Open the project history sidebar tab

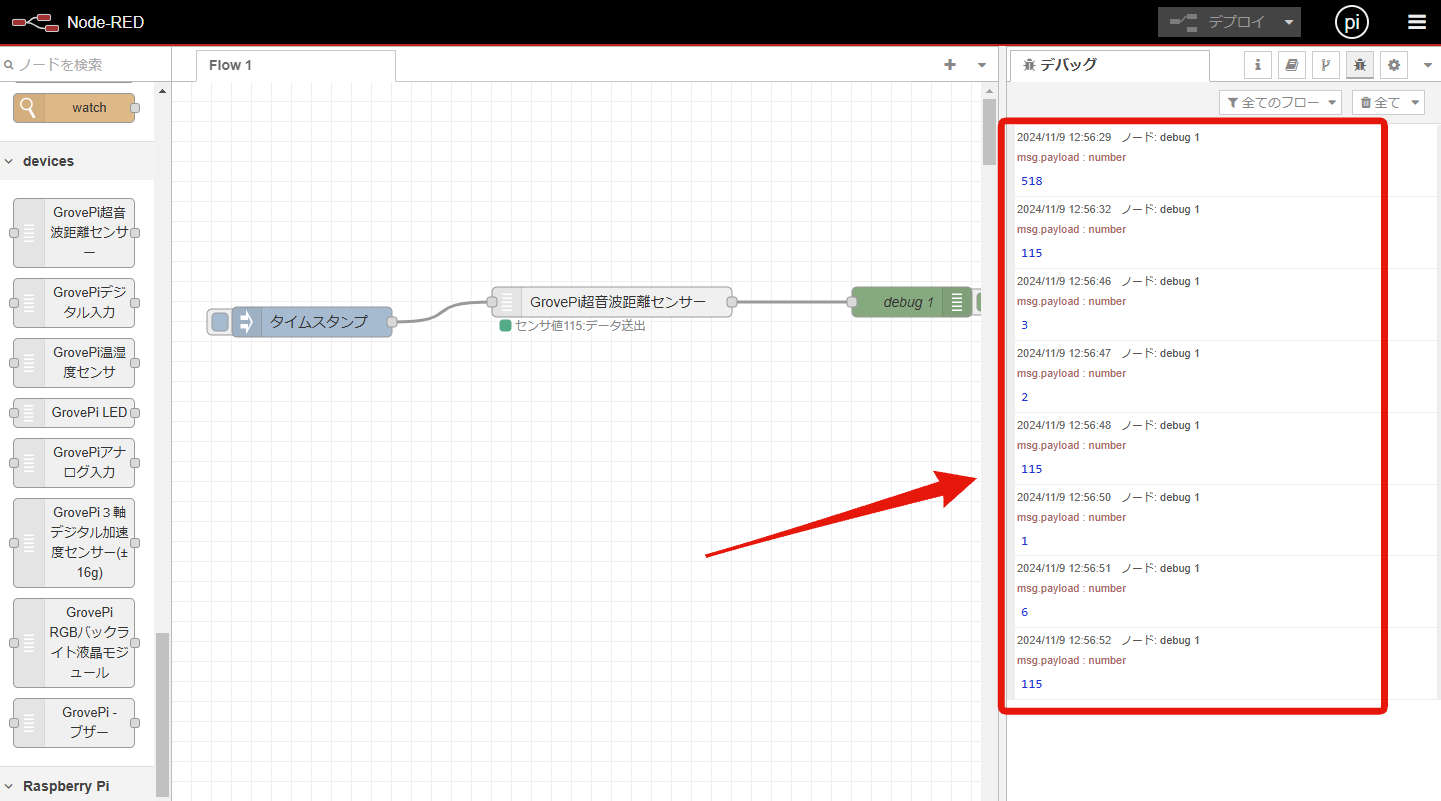point(1325,65)
